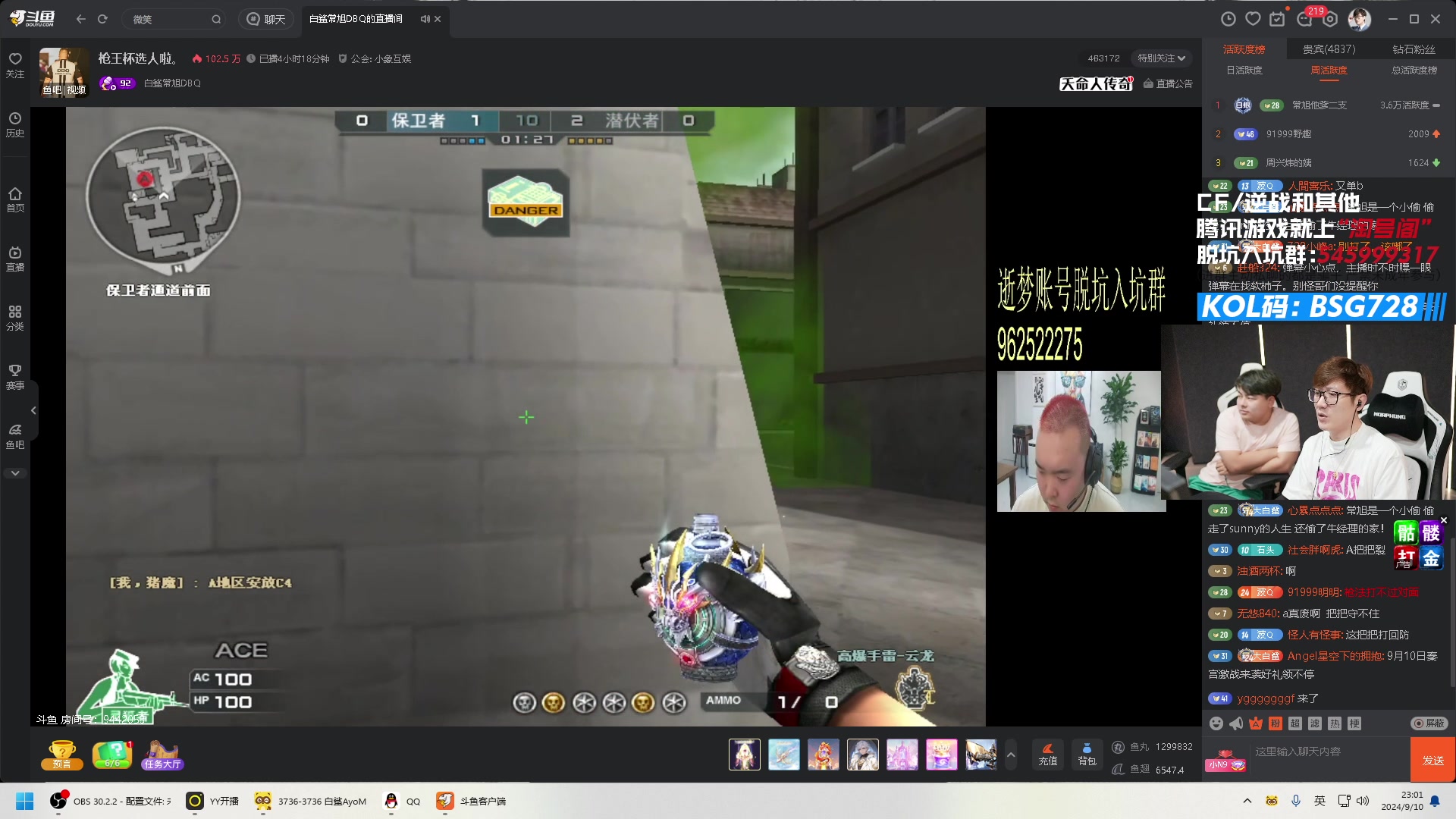The width and height of the screenshot is (1456, 819).
Task: Open the user profile avatar
Action: (1359, 19)
